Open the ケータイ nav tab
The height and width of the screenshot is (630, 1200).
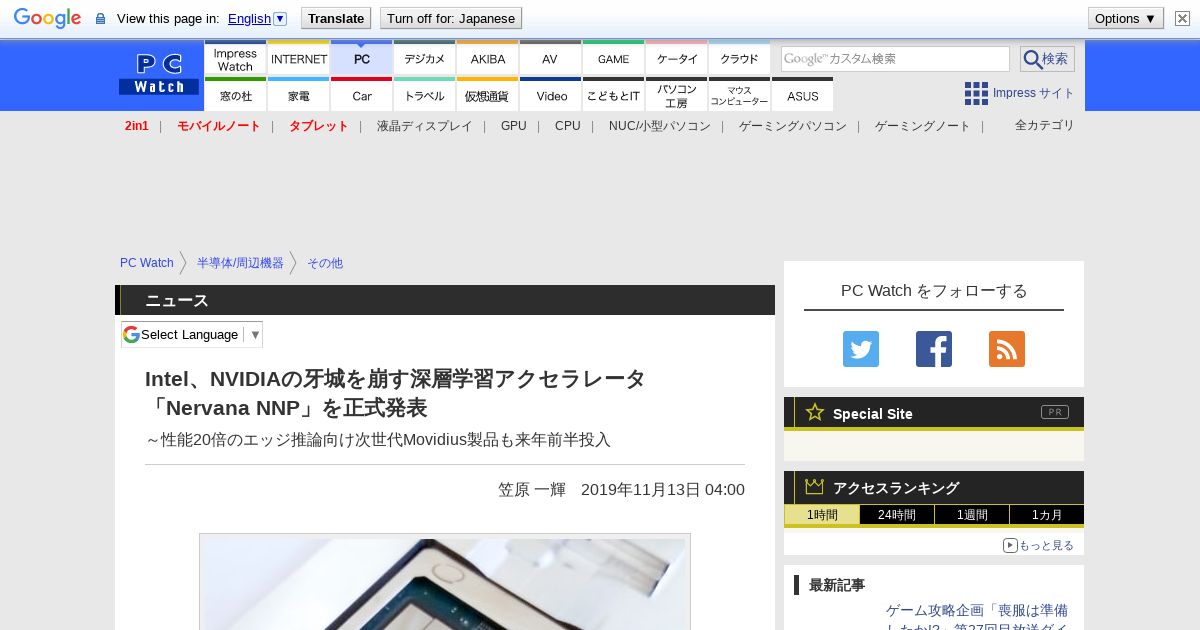coord(677,59)
